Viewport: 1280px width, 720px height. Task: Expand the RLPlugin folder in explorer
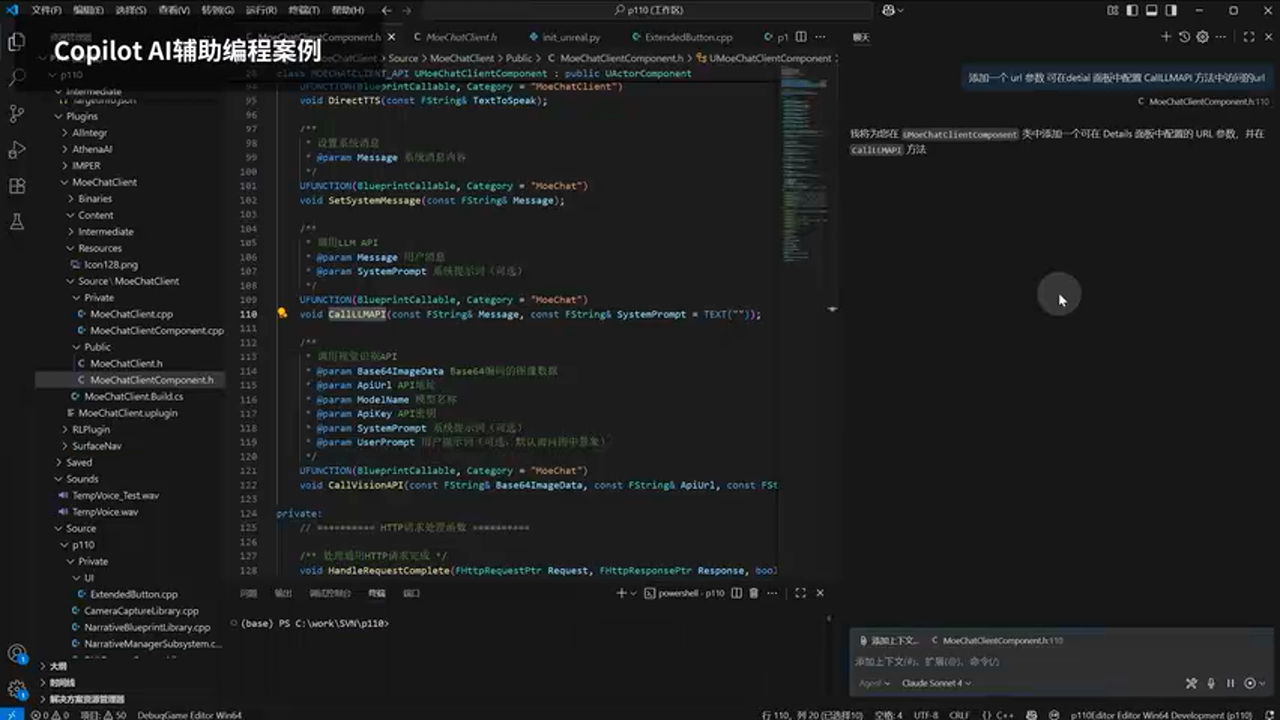pyautogui.click(x=90, y=429)
